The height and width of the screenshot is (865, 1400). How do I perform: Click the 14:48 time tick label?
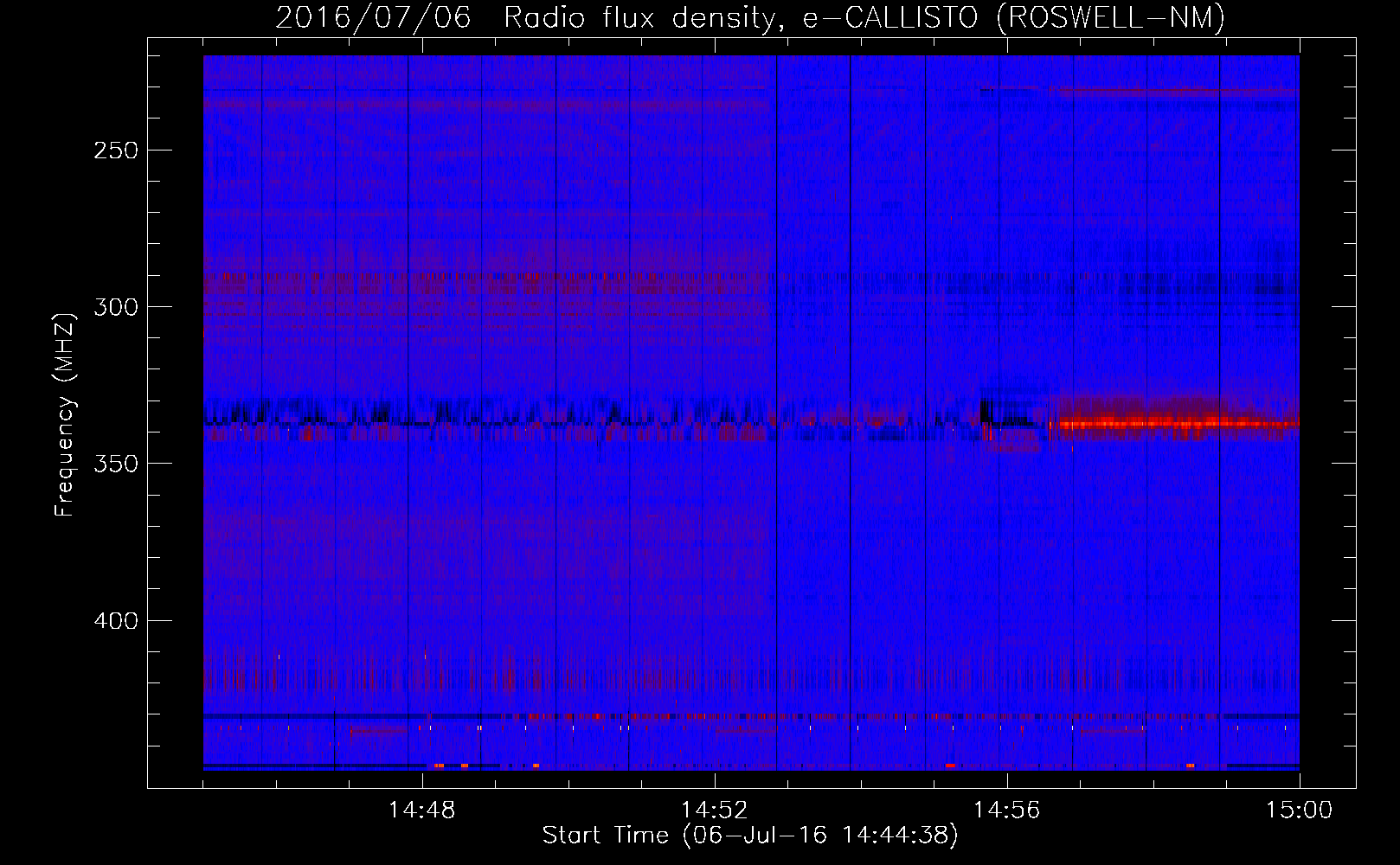[x=422, y=811]
